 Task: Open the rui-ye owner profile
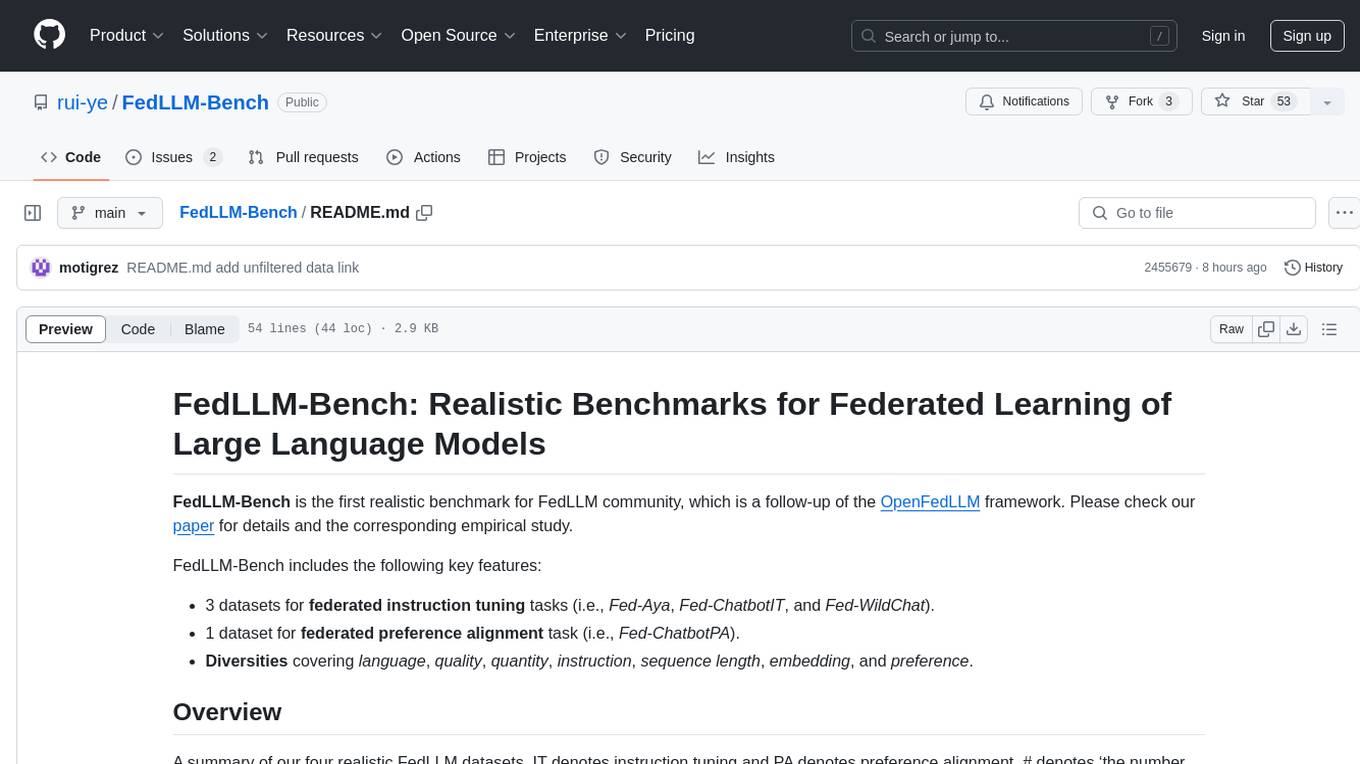point(82,102)
